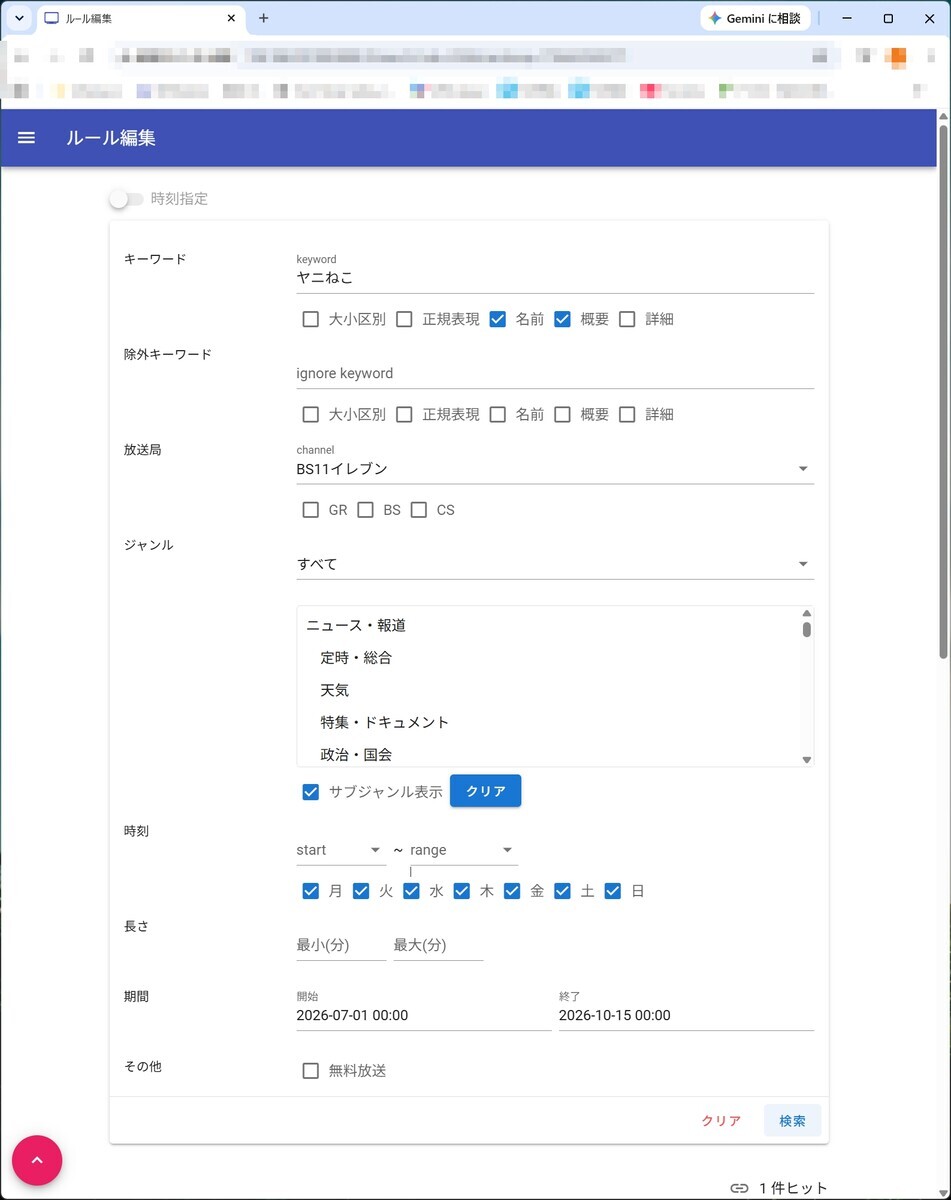Click the 最小(分) length field
951x1200 pixels.
click(341, 945)
